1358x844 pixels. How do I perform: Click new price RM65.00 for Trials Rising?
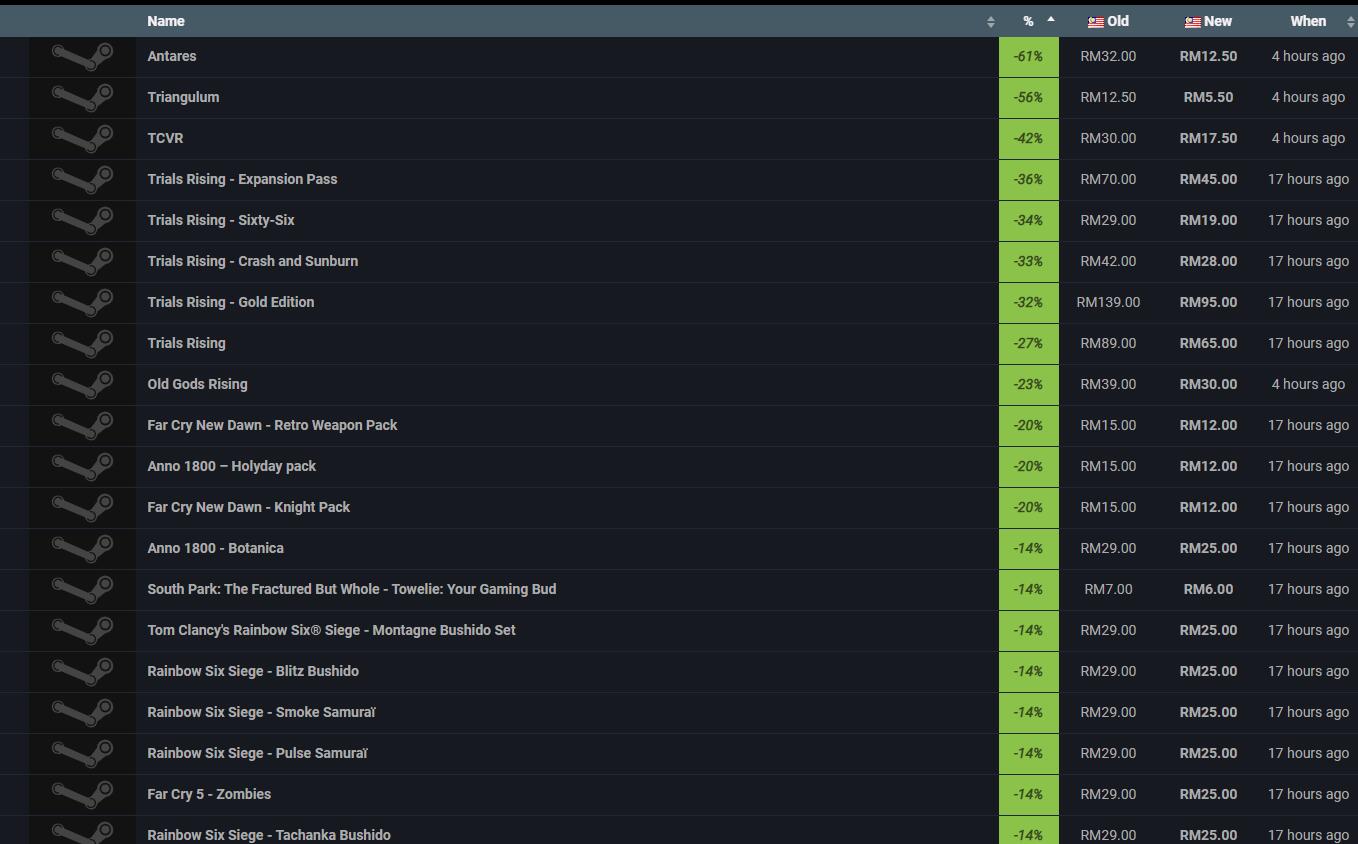click(1208, 343)
